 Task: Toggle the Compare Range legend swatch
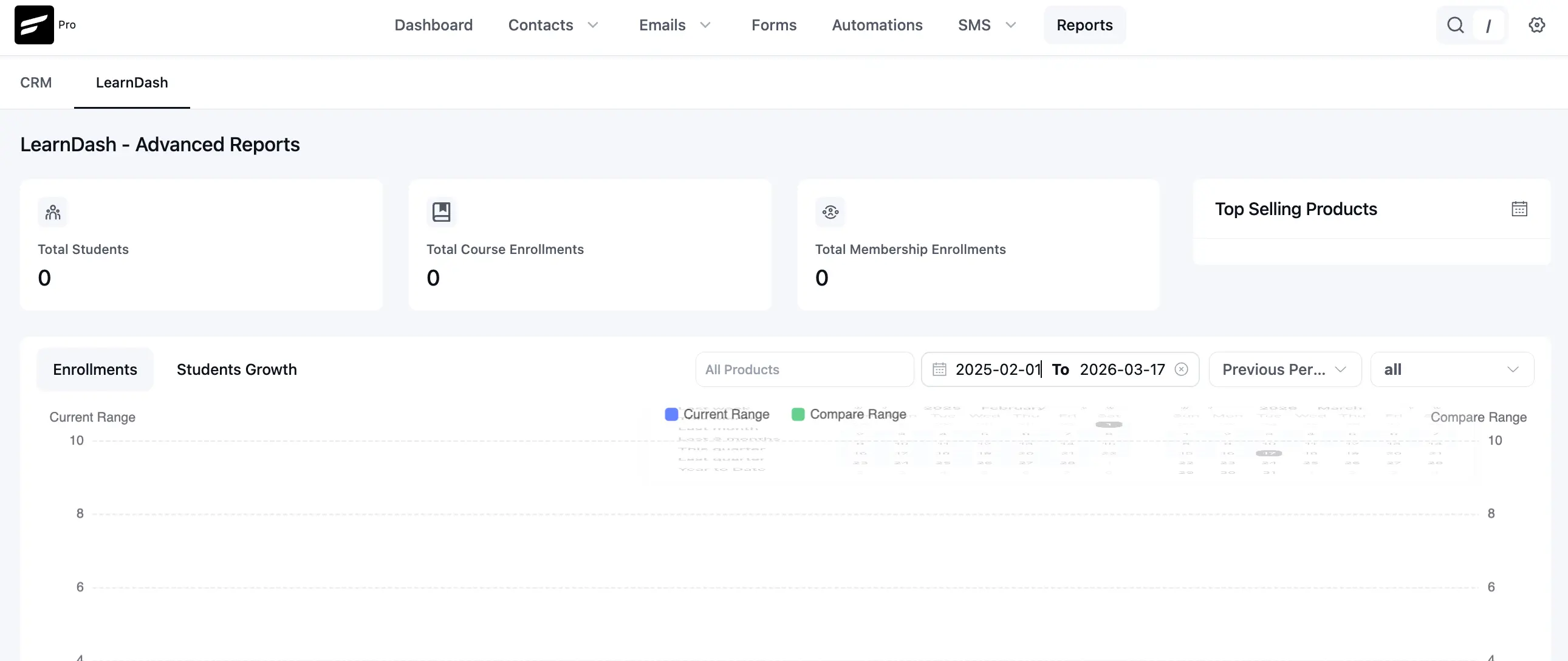(x=798, y=414)
